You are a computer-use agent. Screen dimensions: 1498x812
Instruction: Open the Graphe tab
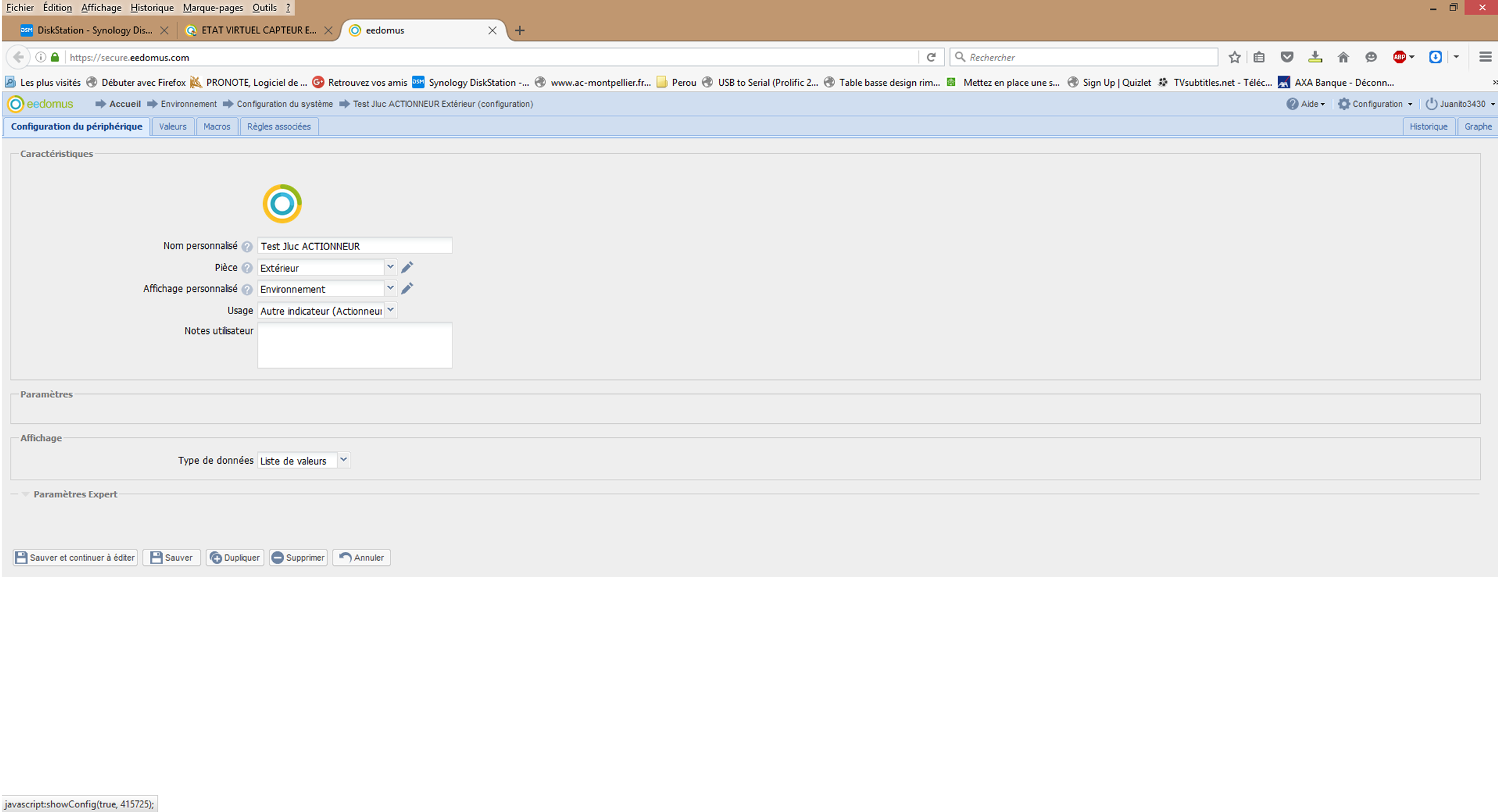(x=1478, y=127)
